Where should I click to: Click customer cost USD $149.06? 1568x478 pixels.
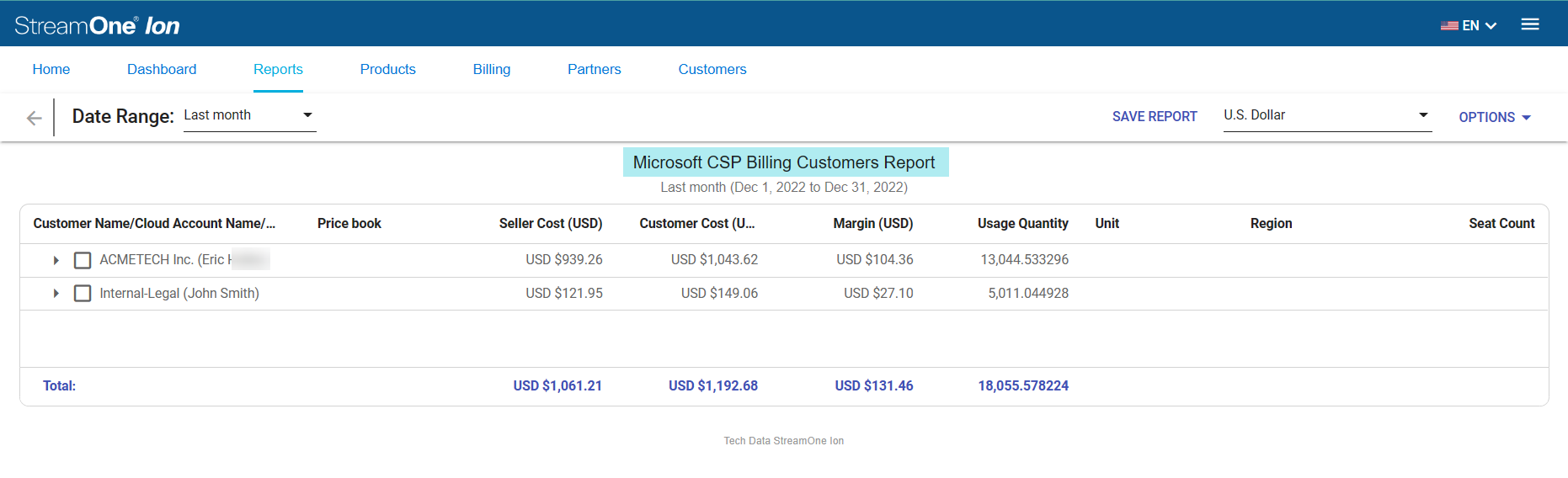[x=719, y=294]
